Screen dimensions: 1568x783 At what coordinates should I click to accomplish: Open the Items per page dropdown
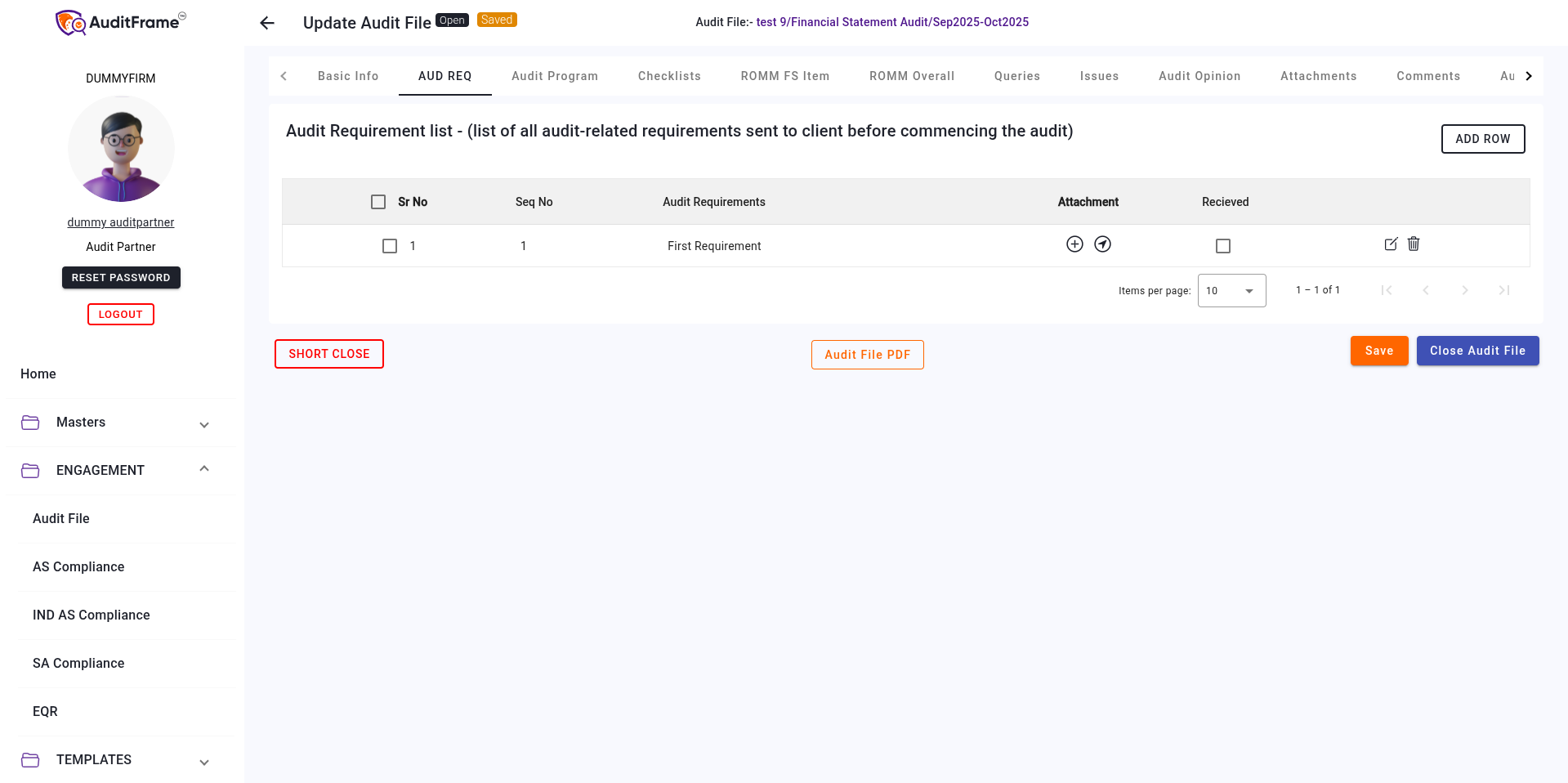[x=1231, y=290]
